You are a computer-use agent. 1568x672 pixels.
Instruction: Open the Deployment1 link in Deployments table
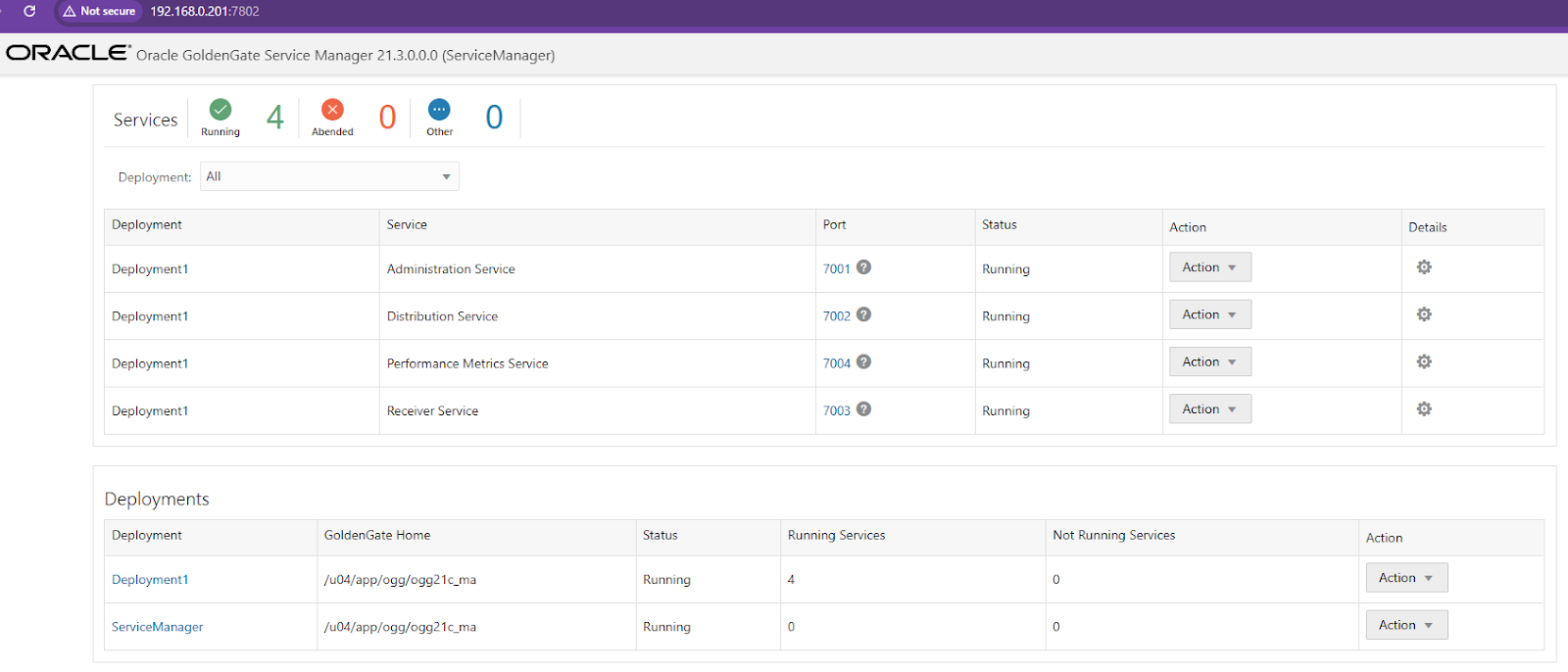[x=150, y=579]
